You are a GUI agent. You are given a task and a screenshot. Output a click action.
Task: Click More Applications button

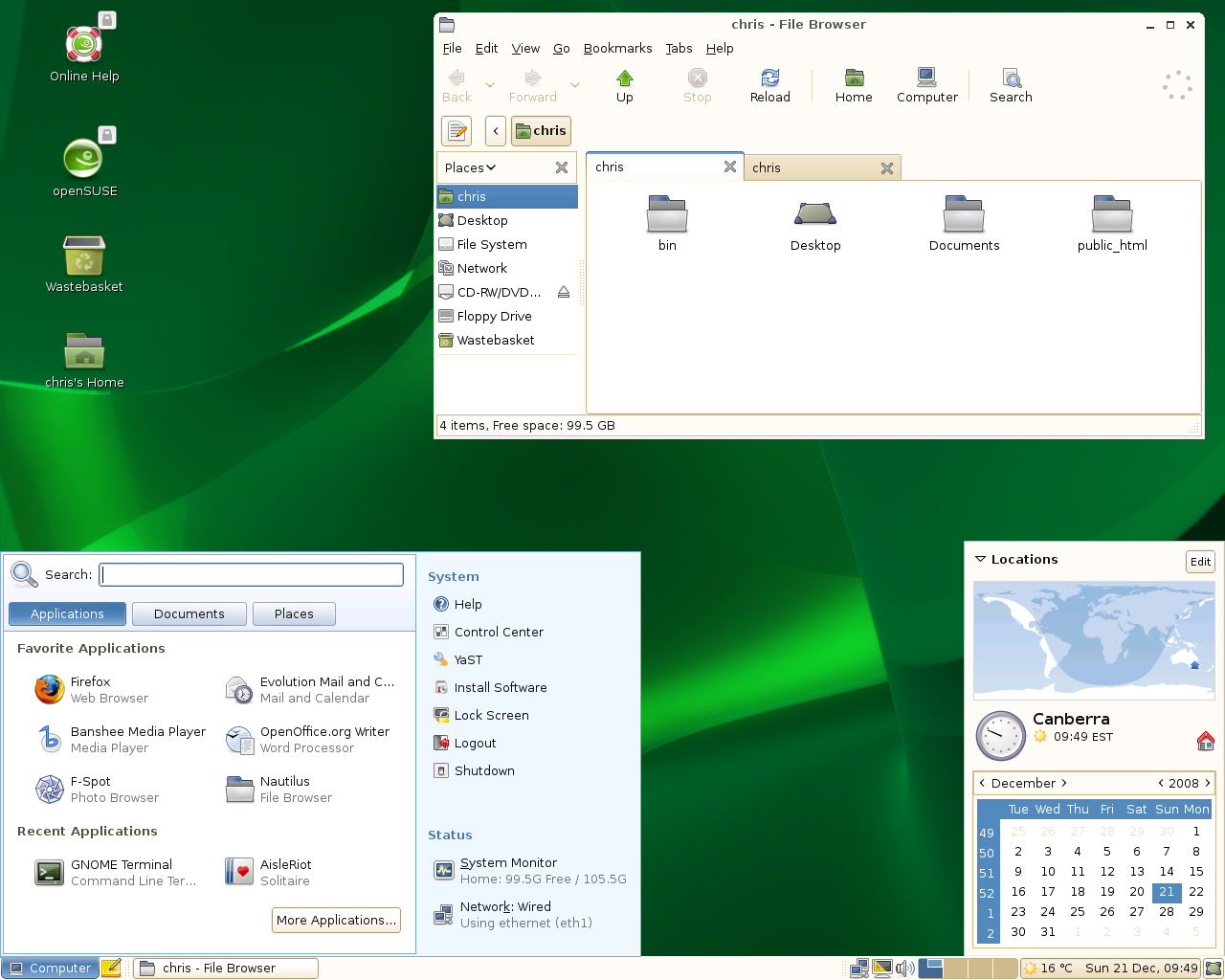[336, 920]
